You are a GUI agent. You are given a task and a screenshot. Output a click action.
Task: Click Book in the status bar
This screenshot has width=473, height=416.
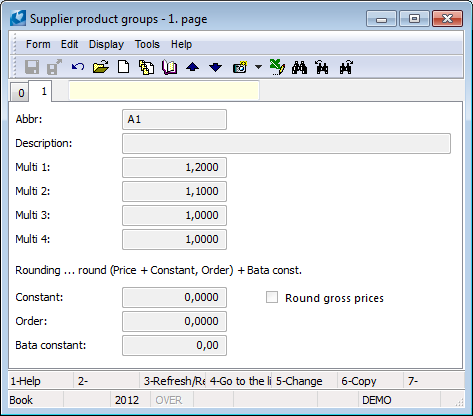(21, 400)
